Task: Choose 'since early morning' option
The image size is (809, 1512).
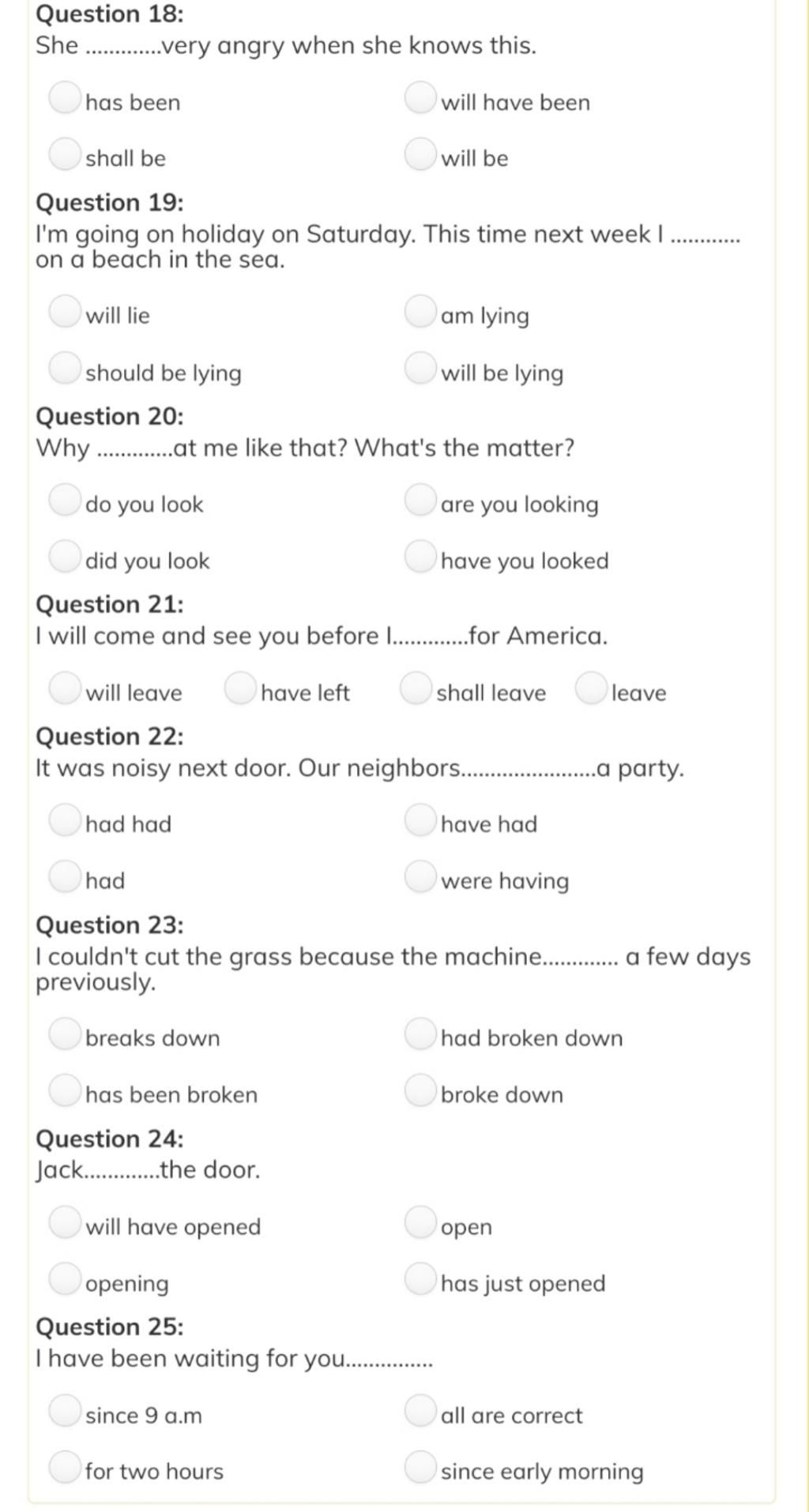Action: (420, 1466)
